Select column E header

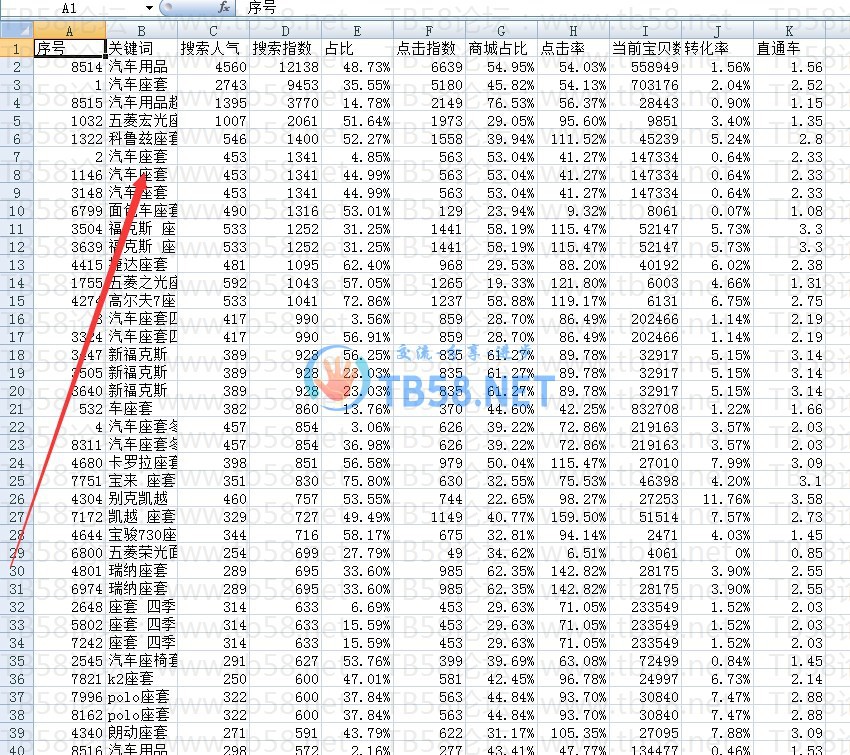tap(357, 30)
